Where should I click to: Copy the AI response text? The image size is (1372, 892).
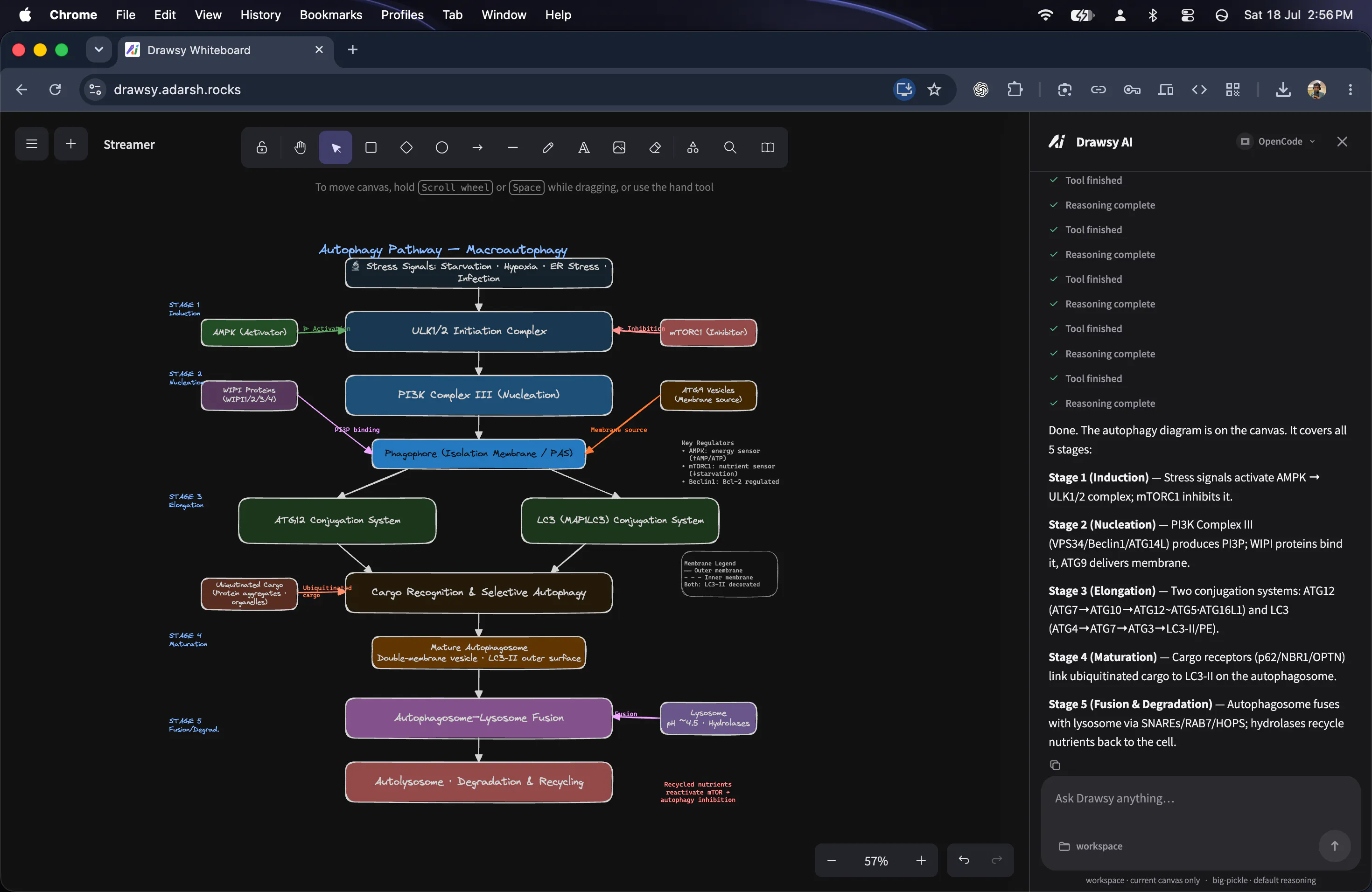pyautogui.click(x=1055, y=765)
